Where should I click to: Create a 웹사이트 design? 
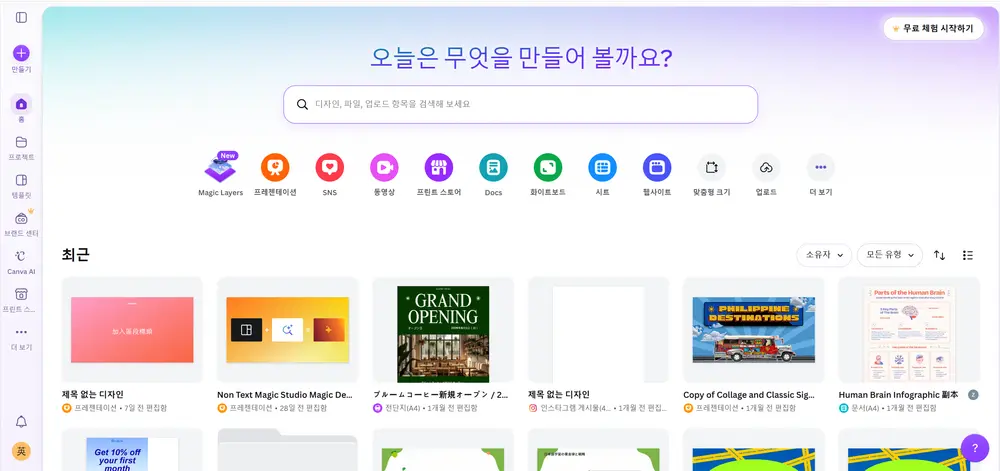tap(657, 168)
